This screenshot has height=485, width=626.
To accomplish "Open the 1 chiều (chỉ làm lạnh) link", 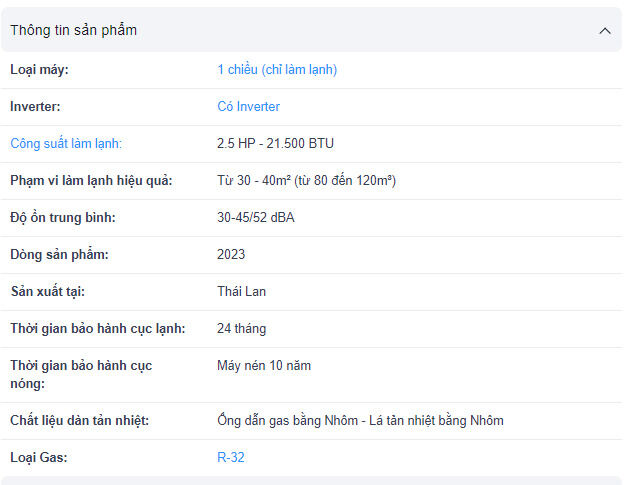I will tap(277, 70).
